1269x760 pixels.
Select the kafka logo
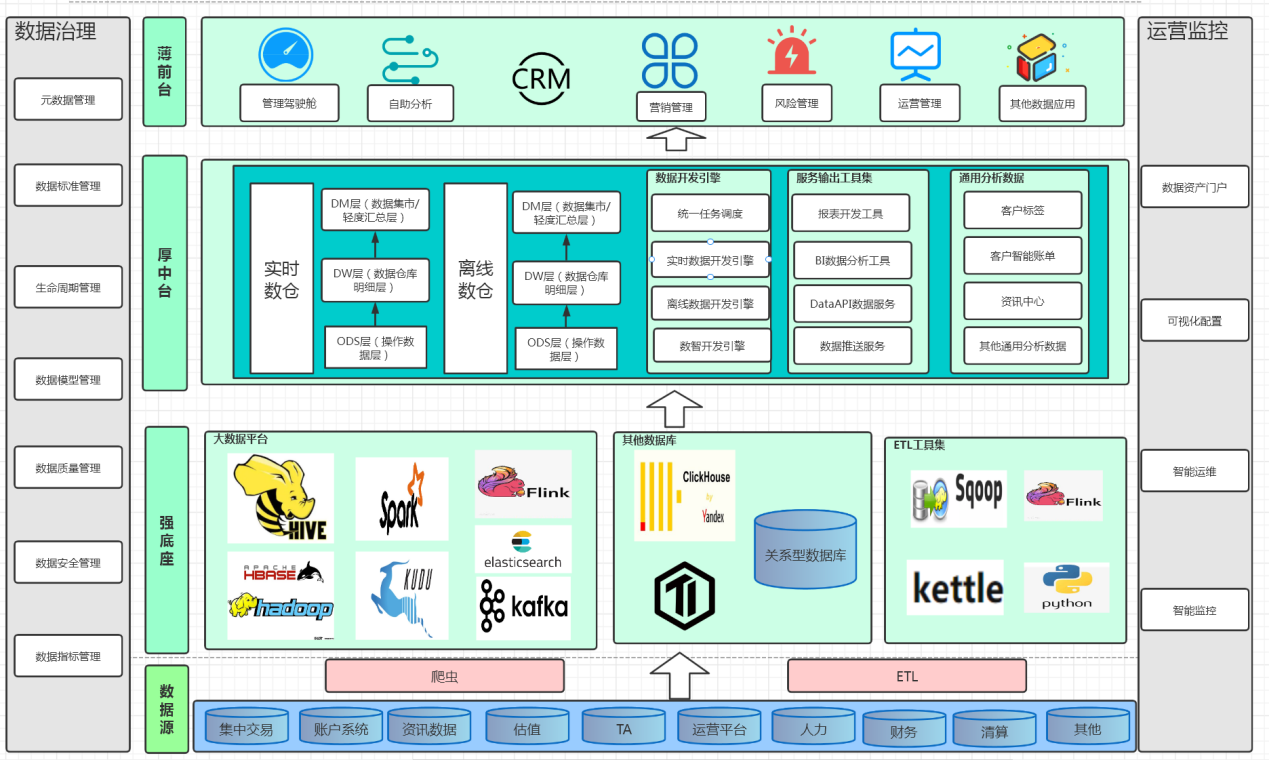coord(523,608)
